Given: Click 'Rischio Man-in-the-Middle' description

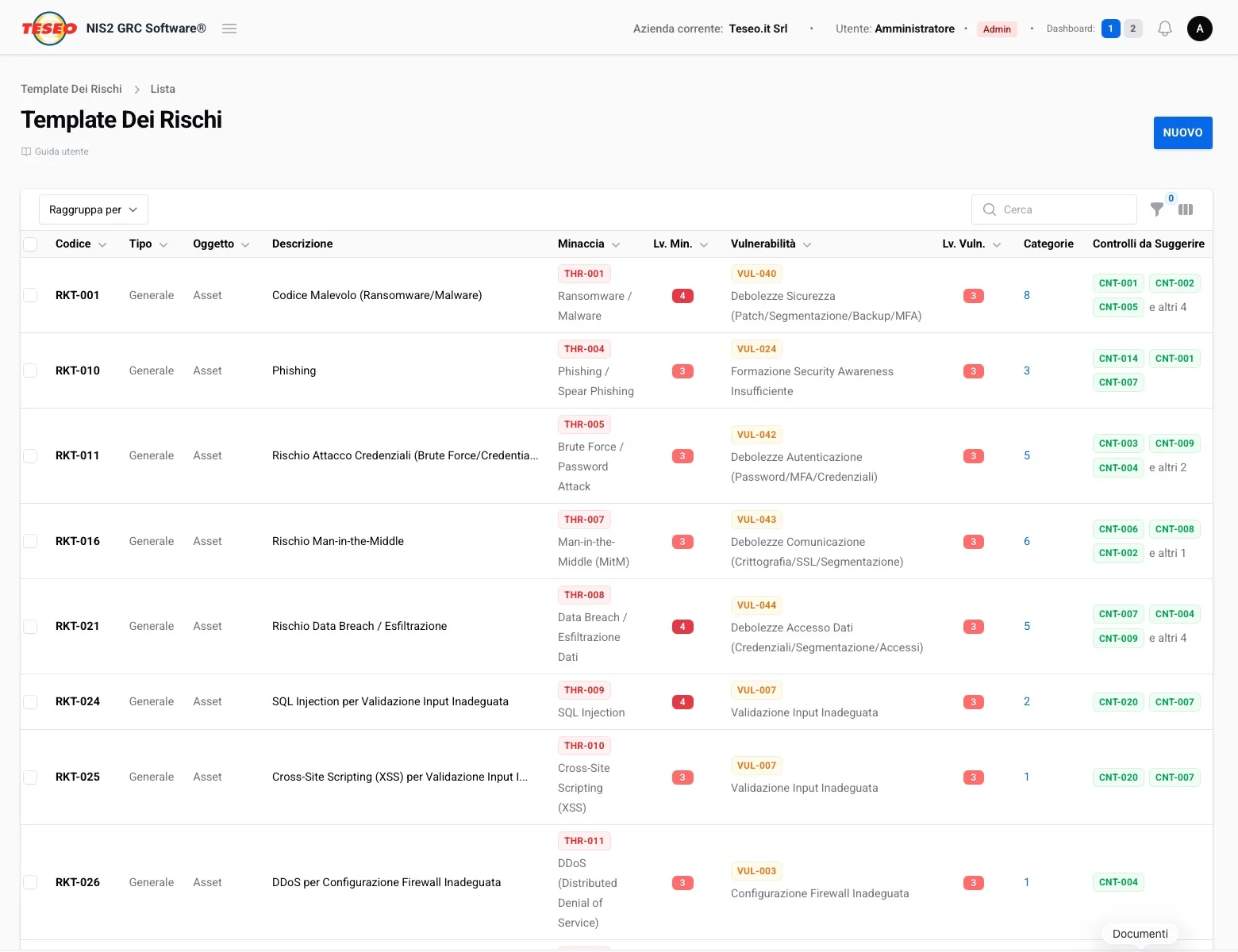Looking at the screenshot, I should pyautogui.click(x=338, y=541).
